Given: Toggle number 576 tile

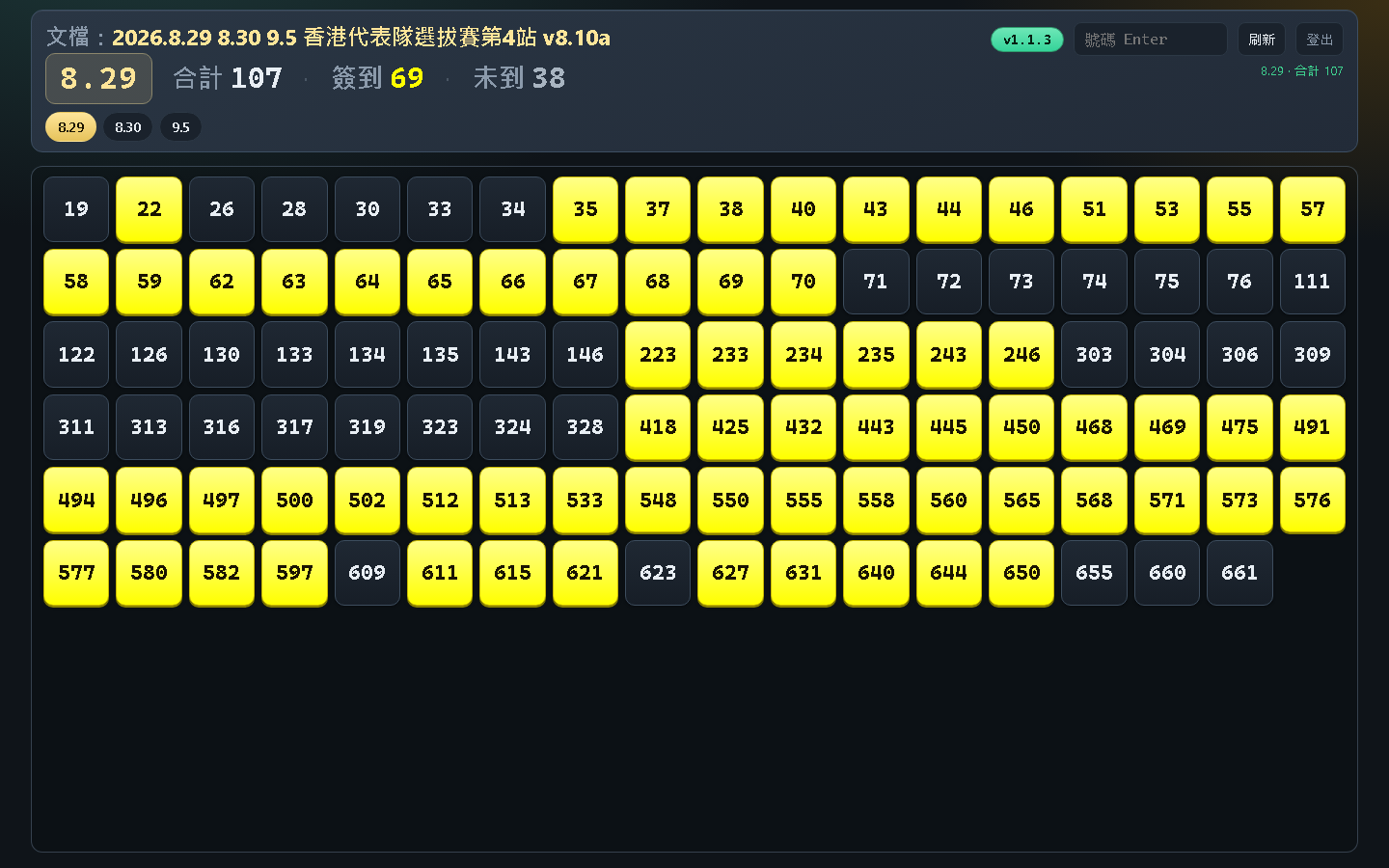Looking at the screenshot, I should click(x=1313, y=501).
